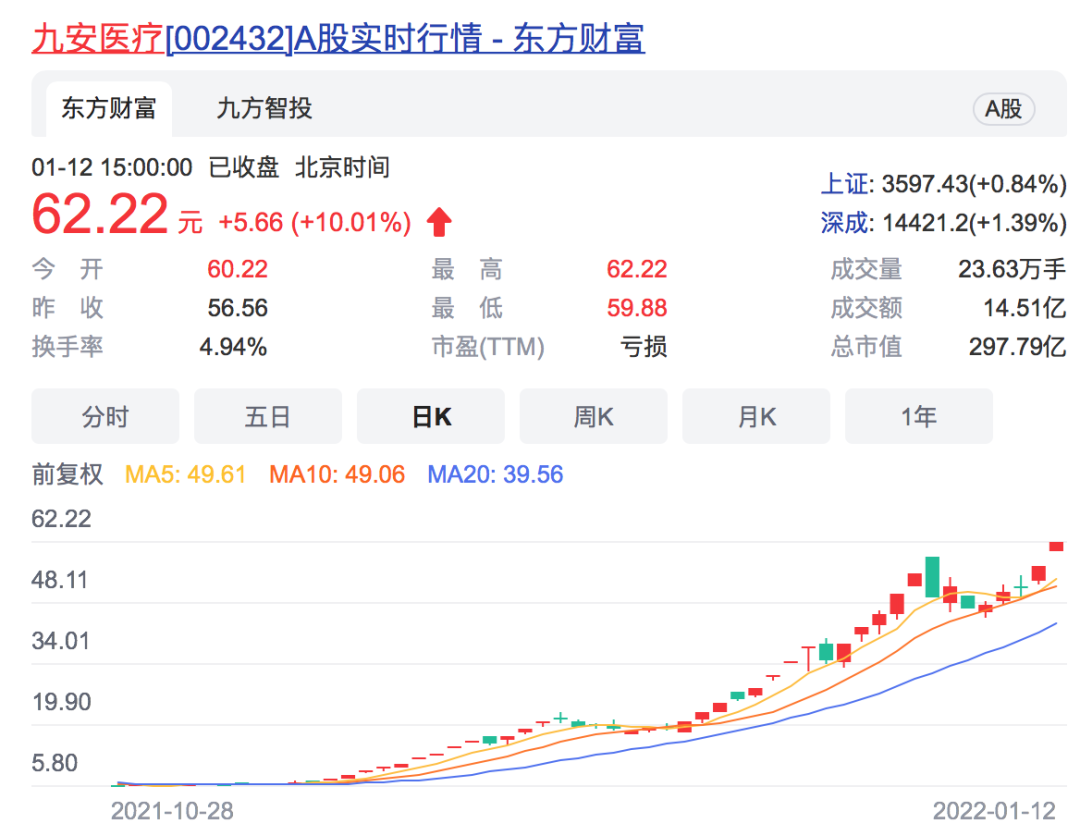This screenshot has width=1080, height=836.
Task: Open the 九安医疗 A股实时行情 title link
Action: [x=338, y=38]
